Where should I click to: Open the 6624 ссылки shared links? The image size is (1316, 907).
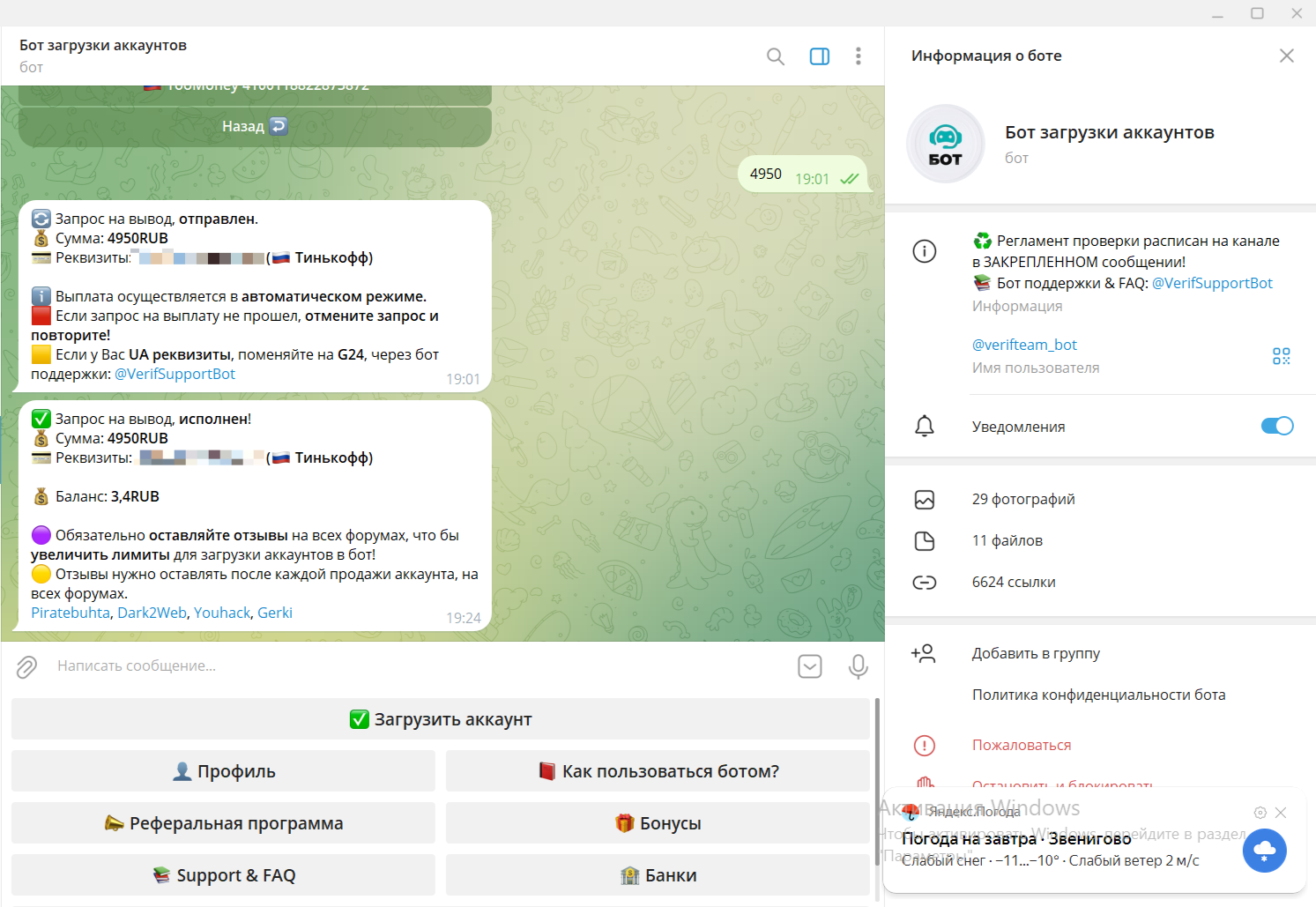pyautogui.click(x=1013, y=582)
